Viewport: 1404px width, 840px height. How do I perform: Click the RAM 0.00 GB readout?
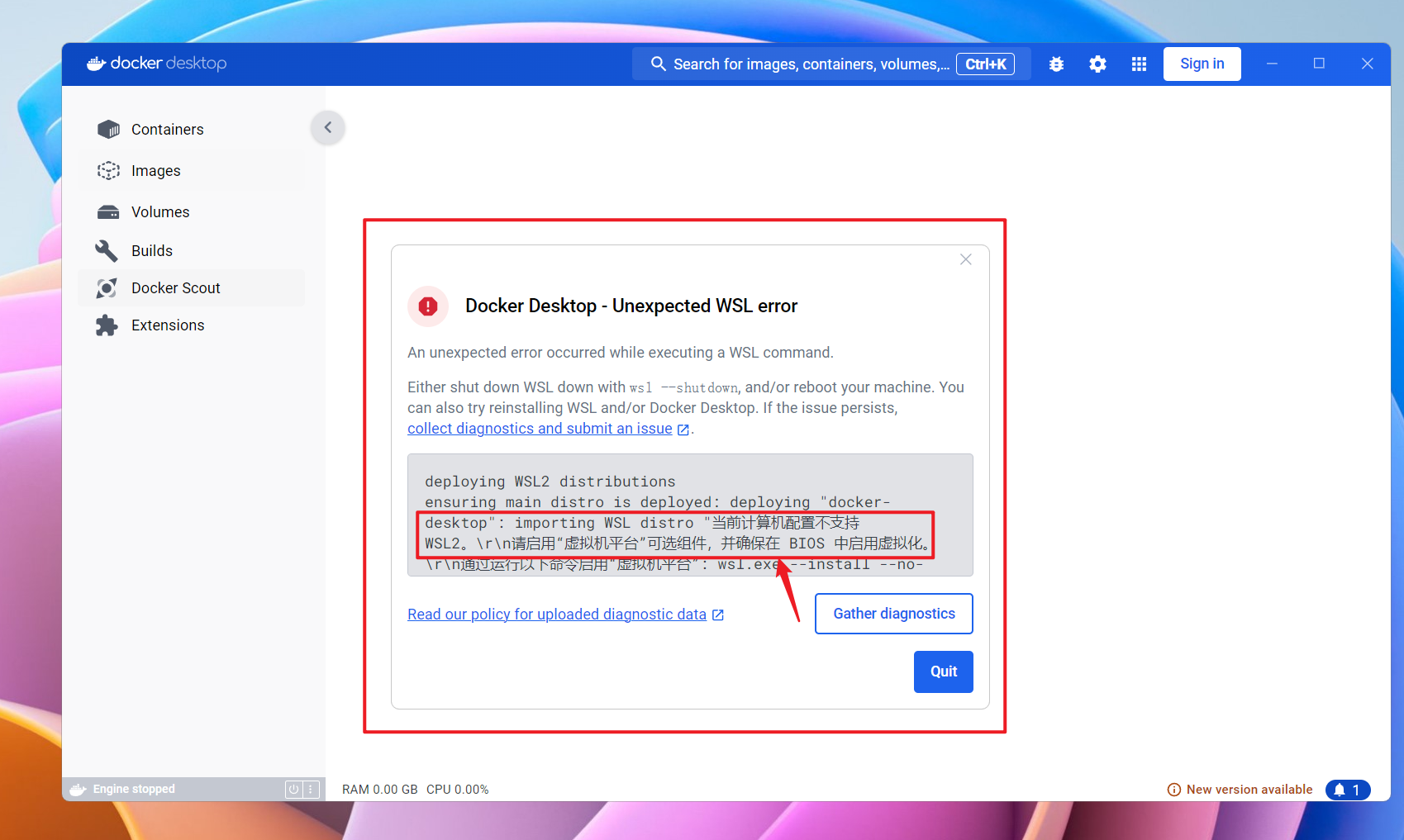point(379,790)
